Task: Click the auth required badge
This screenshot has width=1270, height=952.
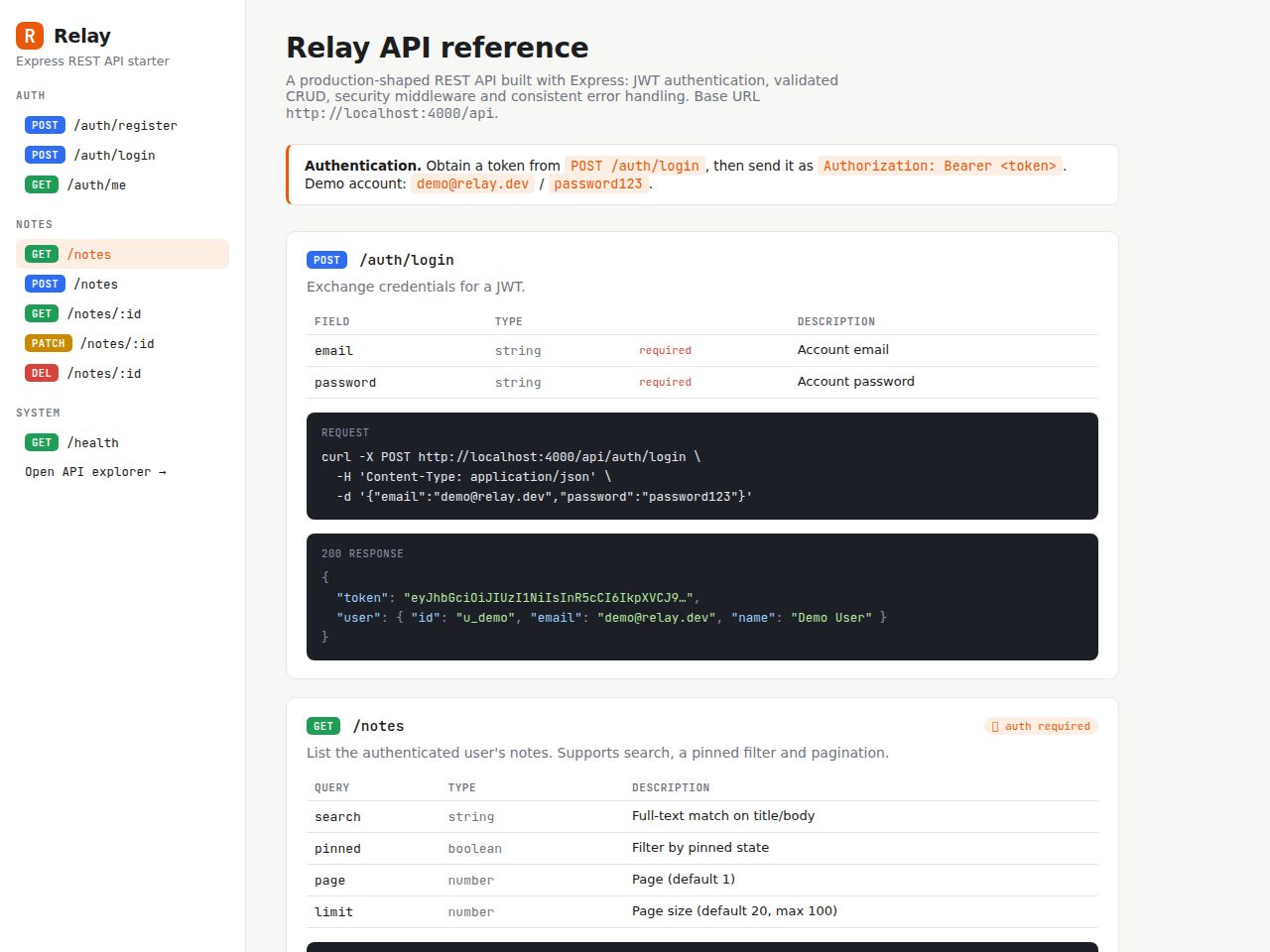Action: (x=1041, y=727)
